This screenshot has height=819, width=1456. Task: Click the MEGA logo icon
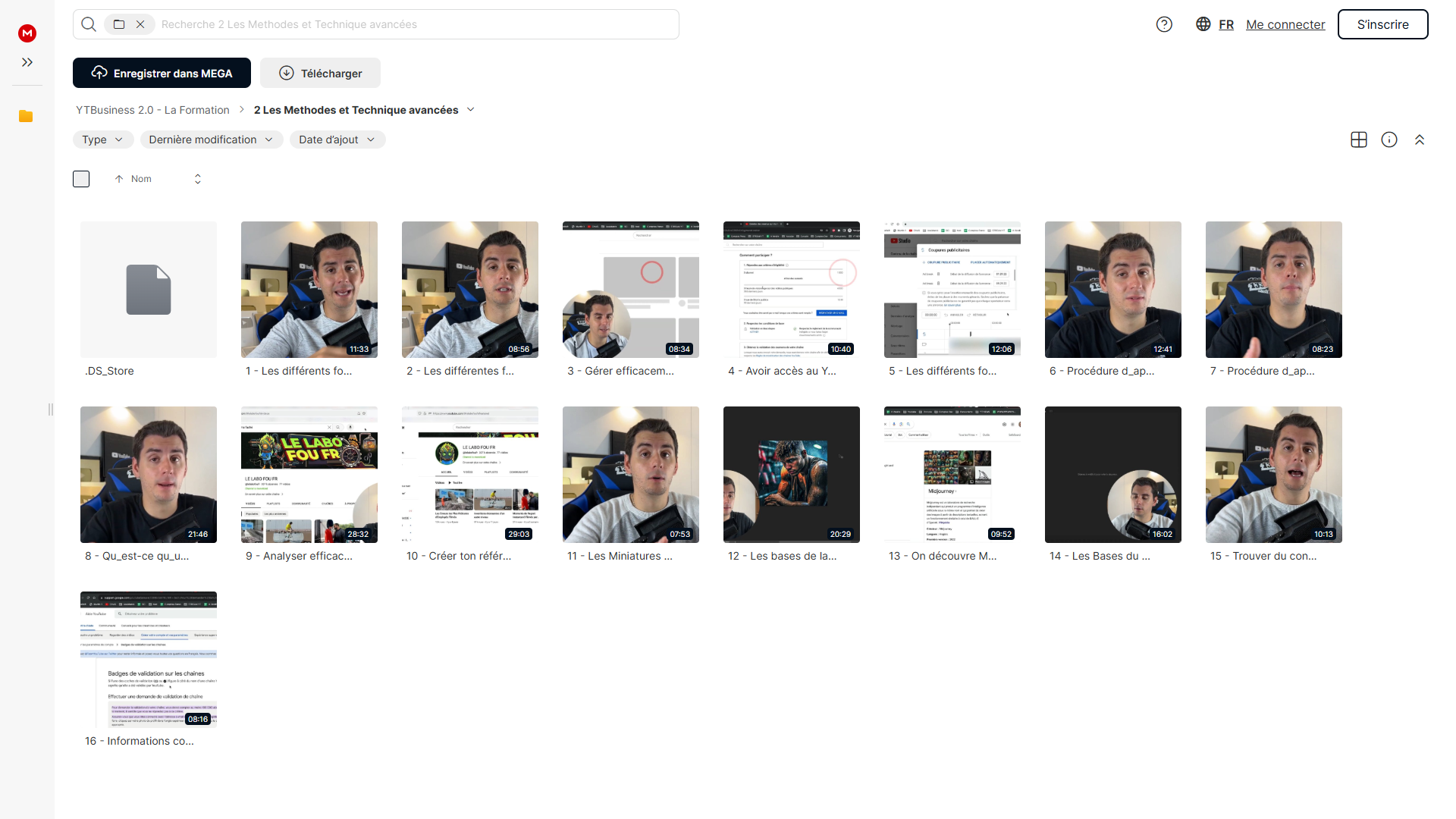[x=27, y=33]
